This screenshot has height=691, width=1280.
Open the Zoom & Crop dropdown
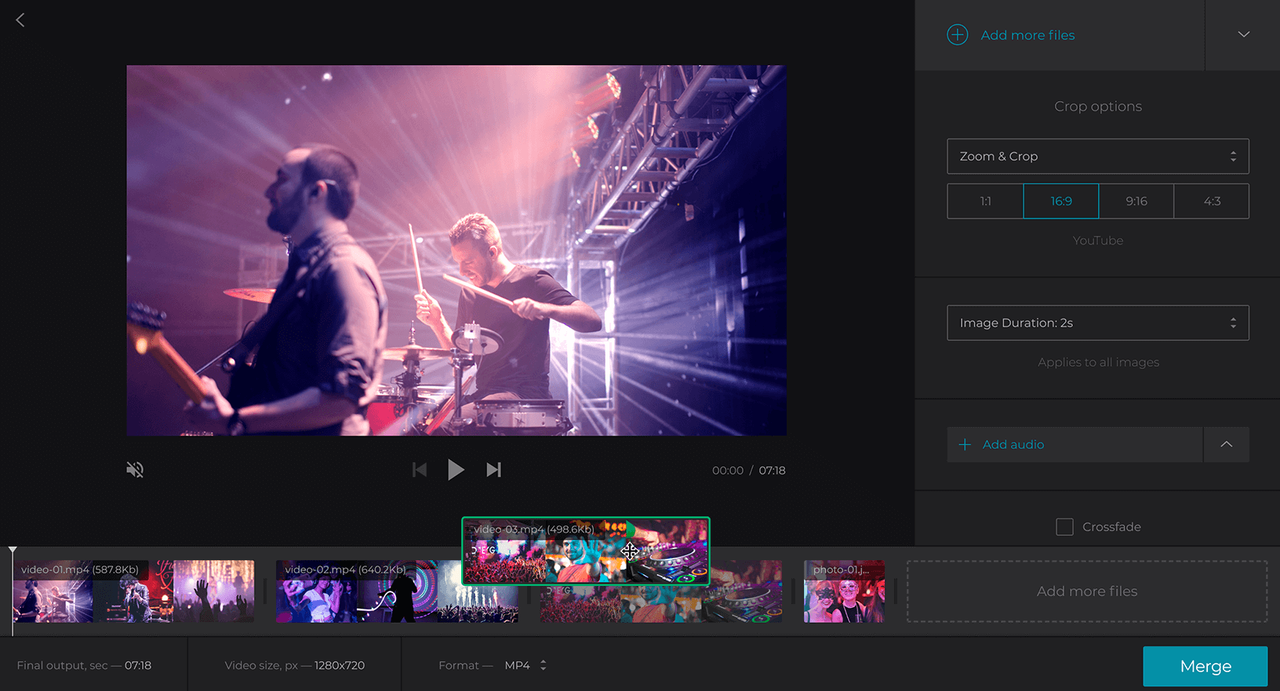click(1098, 156)
